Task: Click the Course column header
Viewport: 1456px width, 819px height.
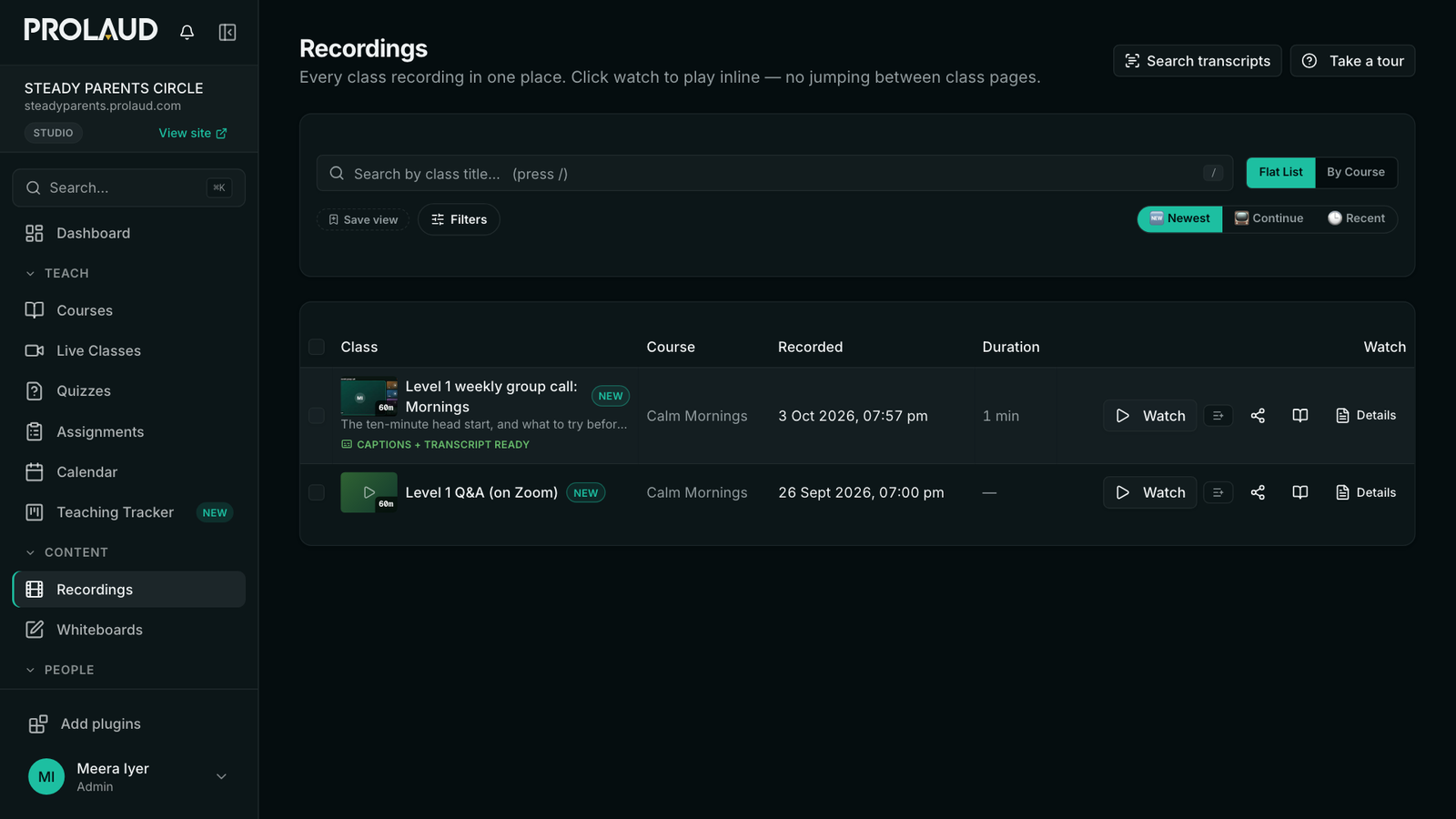Action: tap(671, 347)
